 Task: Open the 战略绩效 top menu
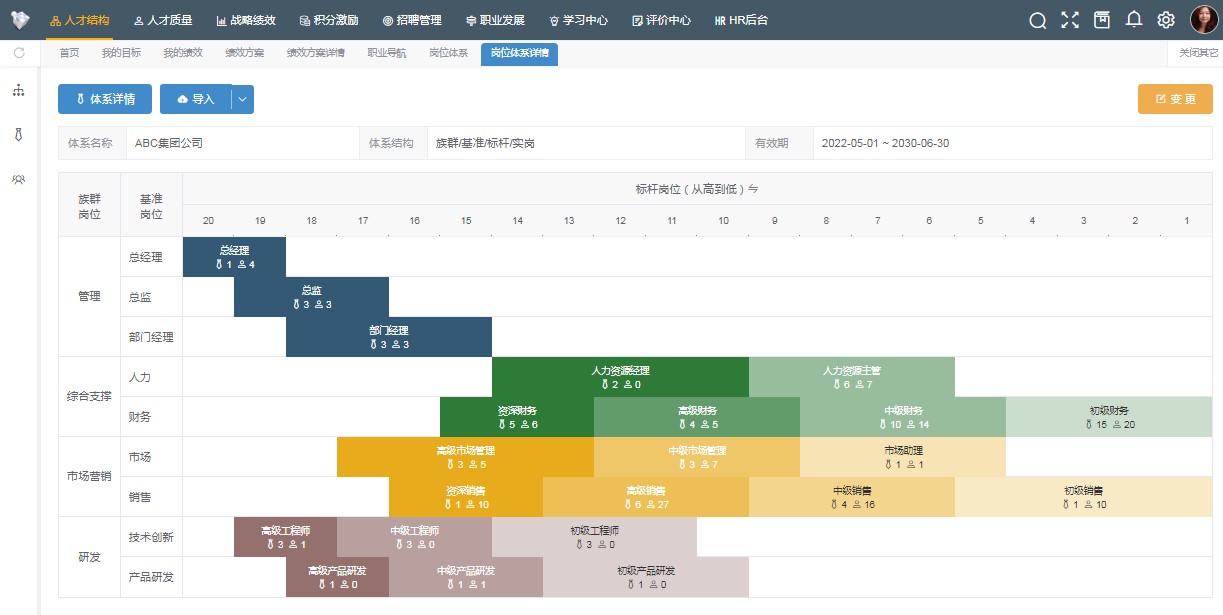(x=243, y=20)
